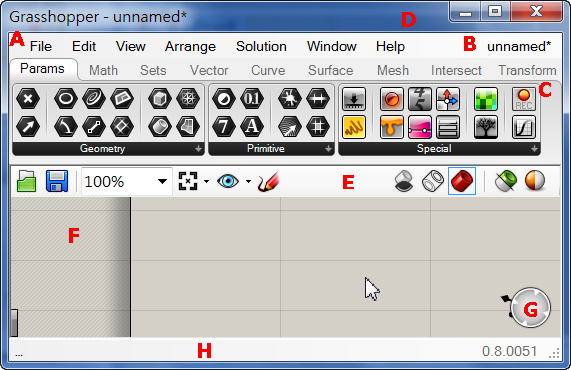Click the Named Views eye icon
571x370 pixels.
(228, 181)
